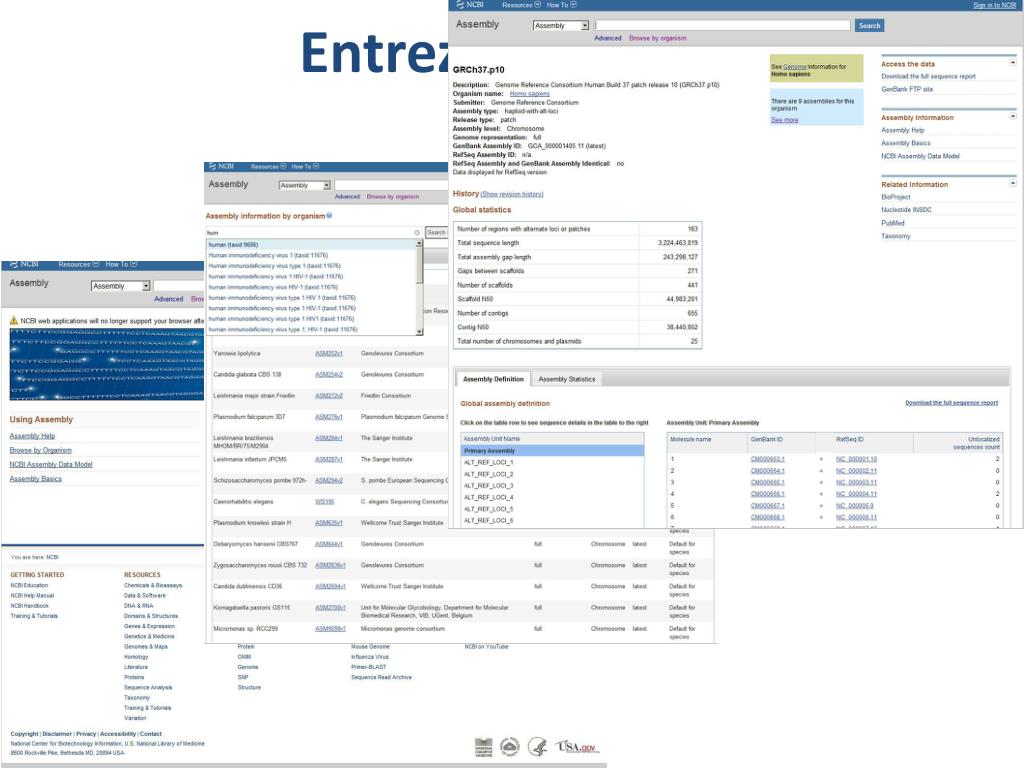The image size is (1024, 768).
Task: Click See more assemblies link
Action: 784,120
